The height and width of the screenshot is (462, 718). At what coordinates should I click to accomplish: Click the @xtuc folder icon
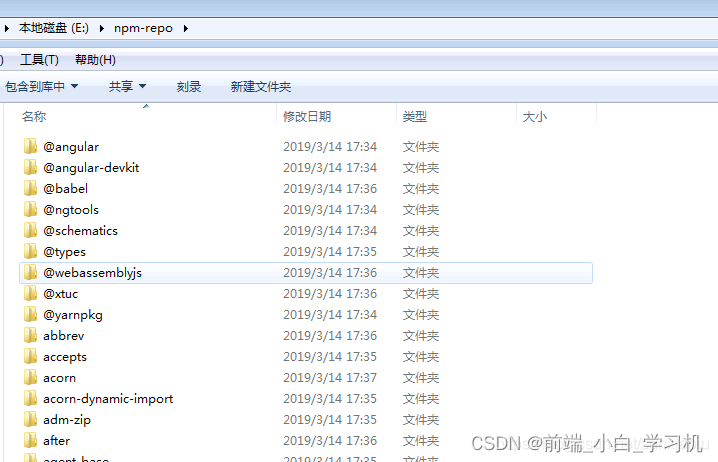[30, 294]
